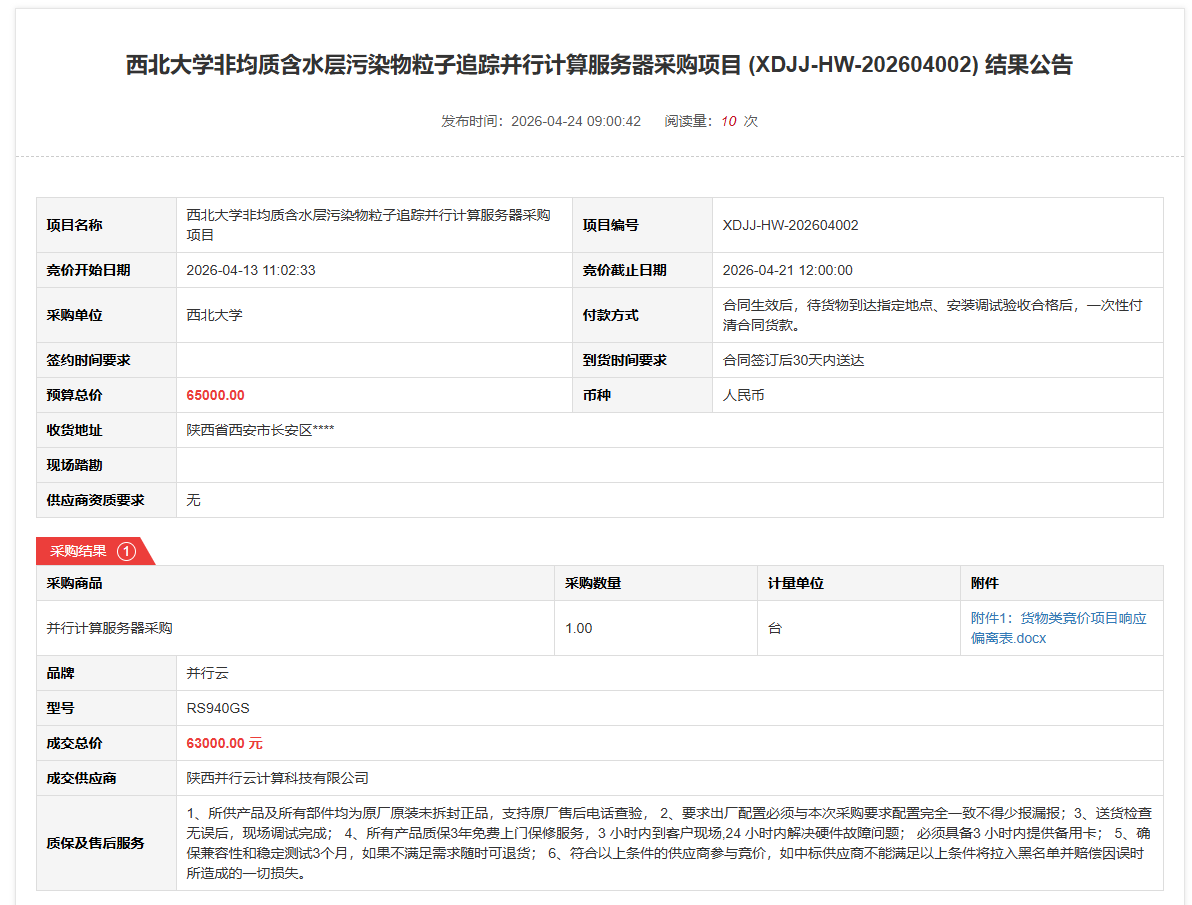1192x905 pixels.
Task: Click the result announcement page title
Action: [x=598, y=65]
